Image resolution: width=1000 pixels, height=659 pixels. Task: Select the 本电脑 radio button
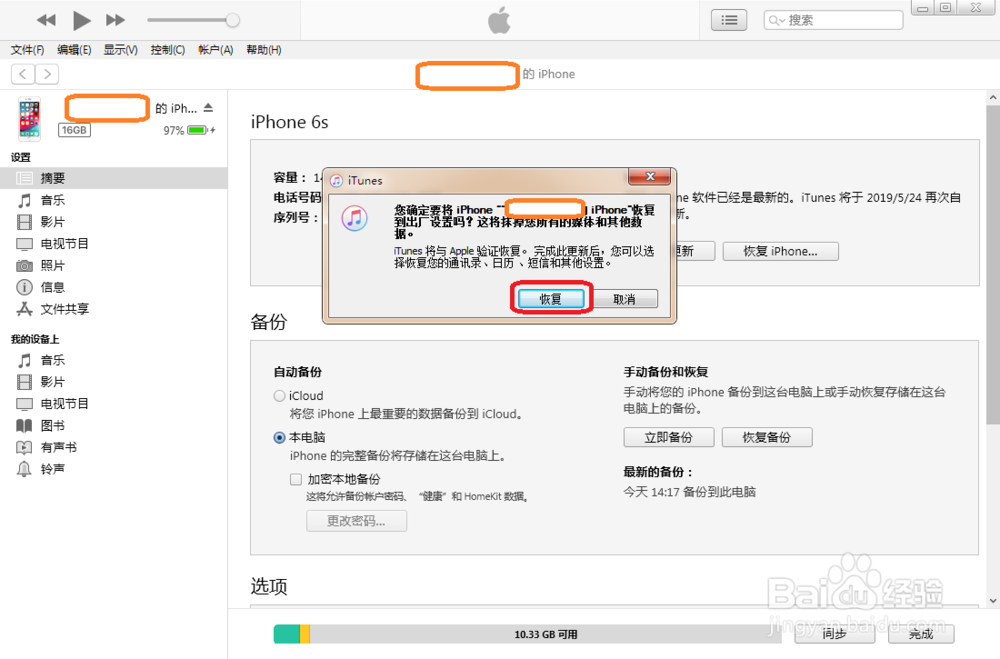pyautogui.click(x=279, y=438)
